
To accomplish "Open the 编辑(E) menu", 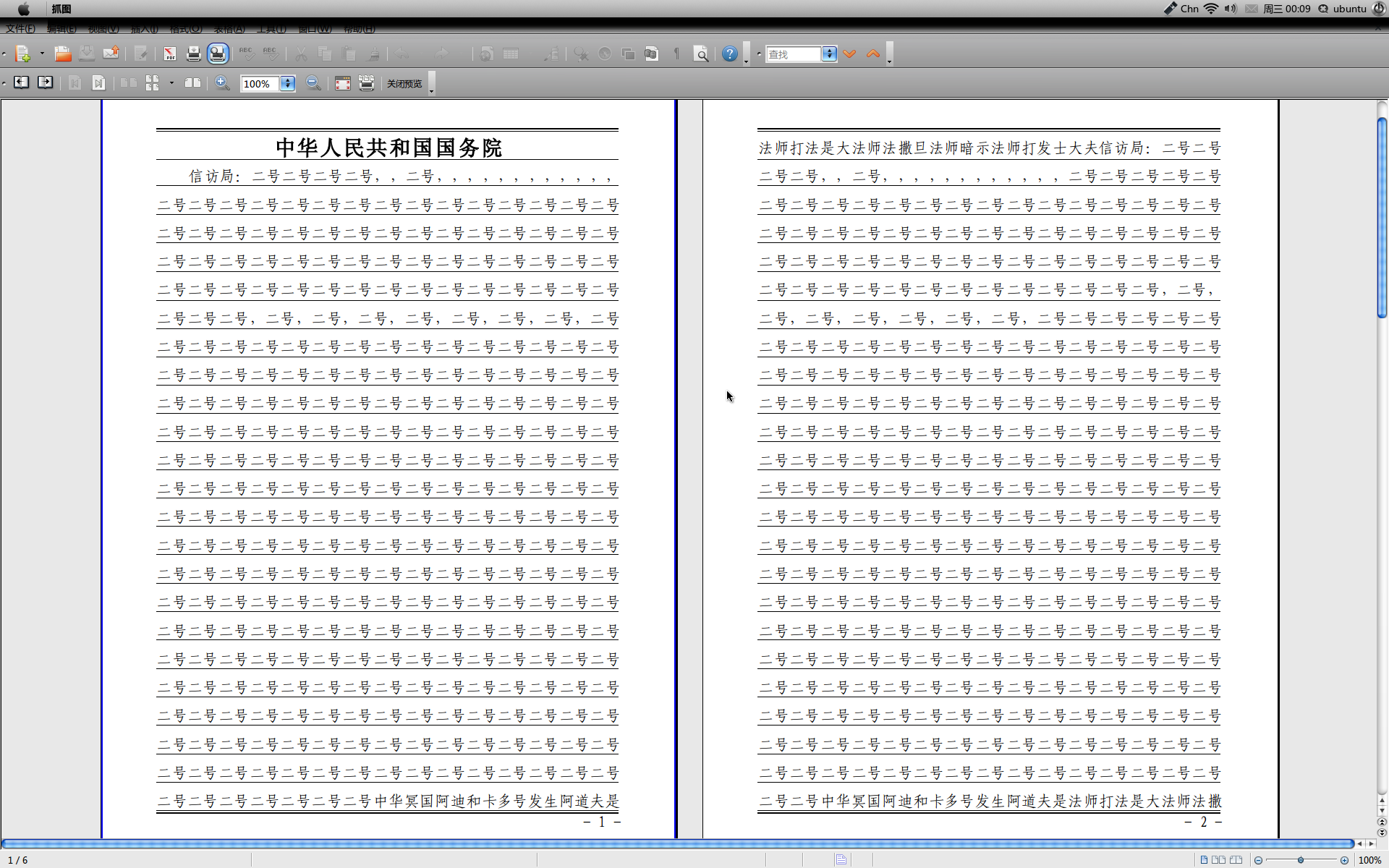I will click(x=61, y=29).
